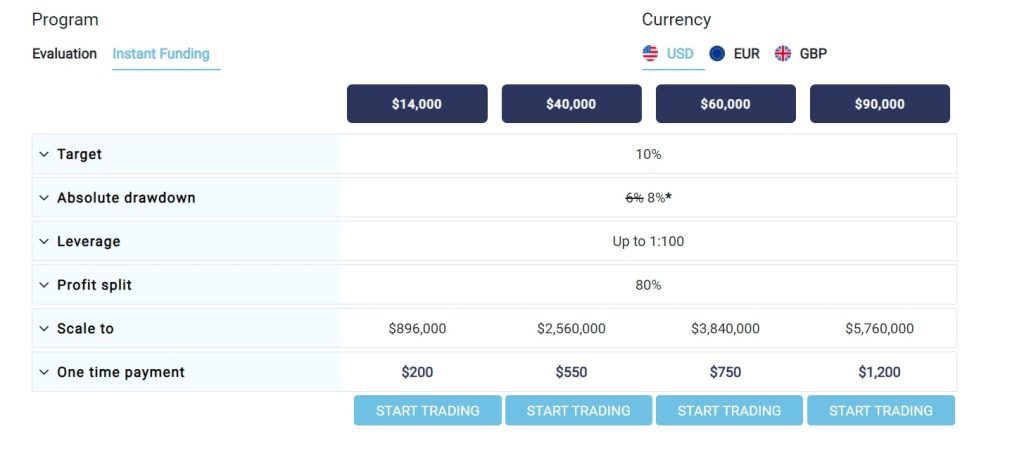Viewport: 1024px width, 469px height.
Task: Switch to the Evaluation program tab
Action: click(x=64, y=54)
